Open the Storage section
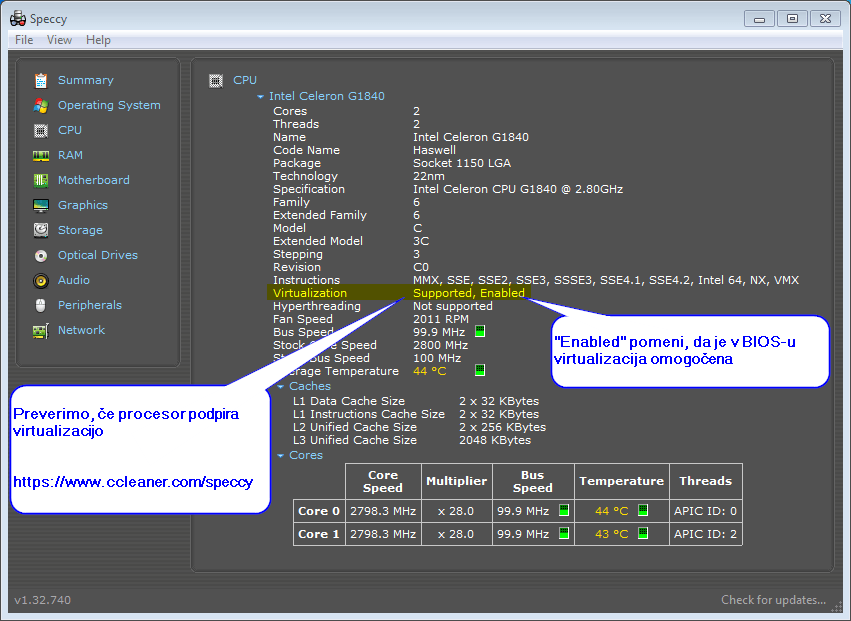This screenshot has width=851, height=621. point(80,230)
